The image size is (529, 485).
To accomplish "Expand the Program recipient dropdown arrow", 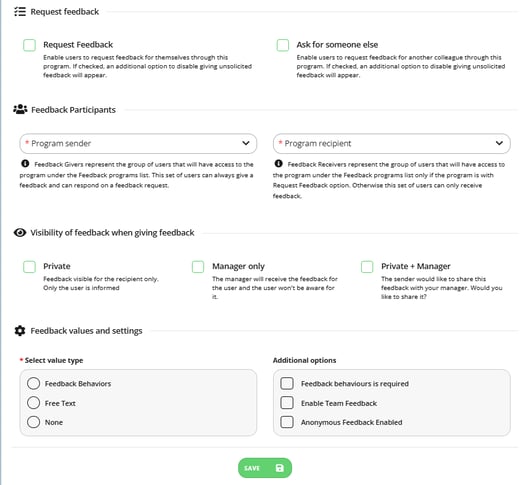I will pyautogui.click(x=499, y=143).
